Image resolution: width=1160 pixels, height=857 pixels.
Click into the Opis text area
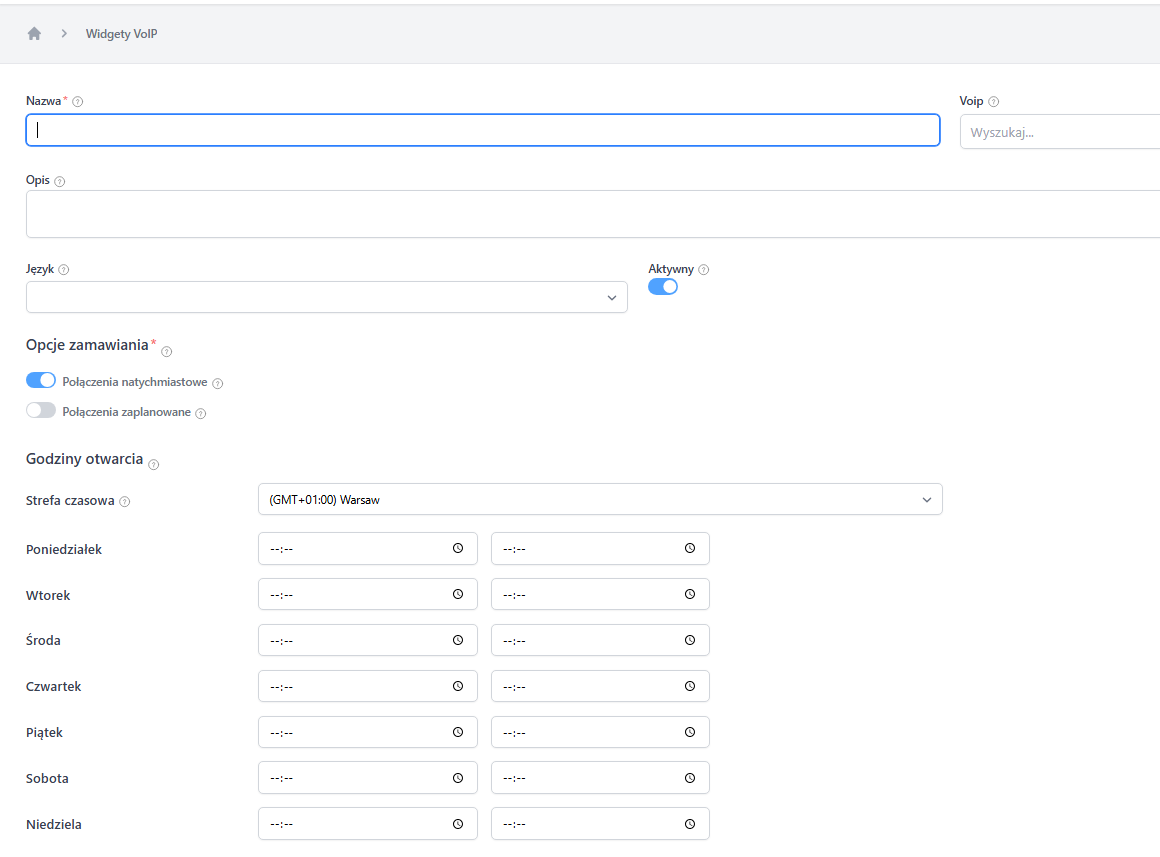click(x=592, y=214)
